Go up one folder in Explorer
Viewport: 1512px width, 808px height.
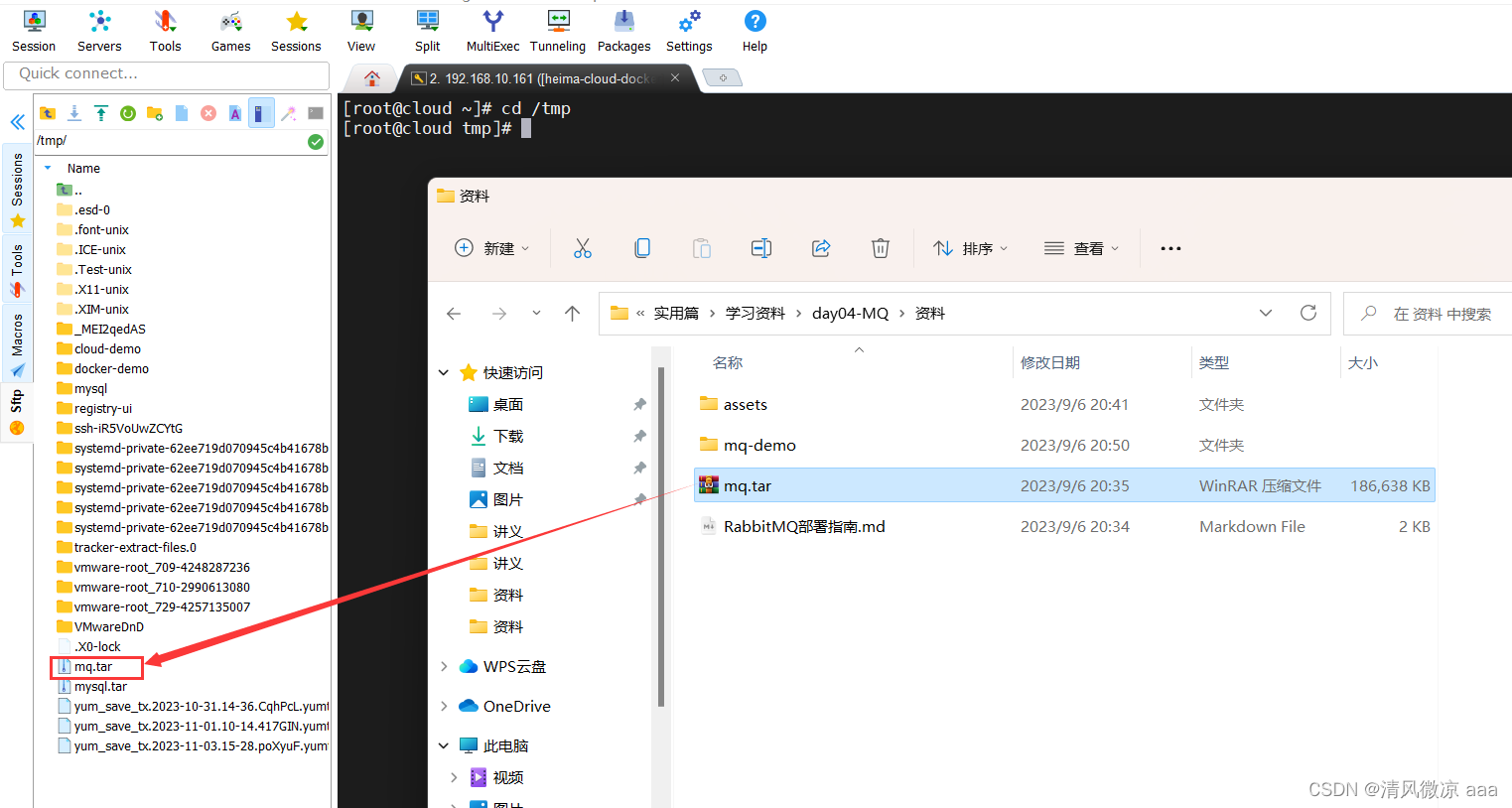point(572,314)
